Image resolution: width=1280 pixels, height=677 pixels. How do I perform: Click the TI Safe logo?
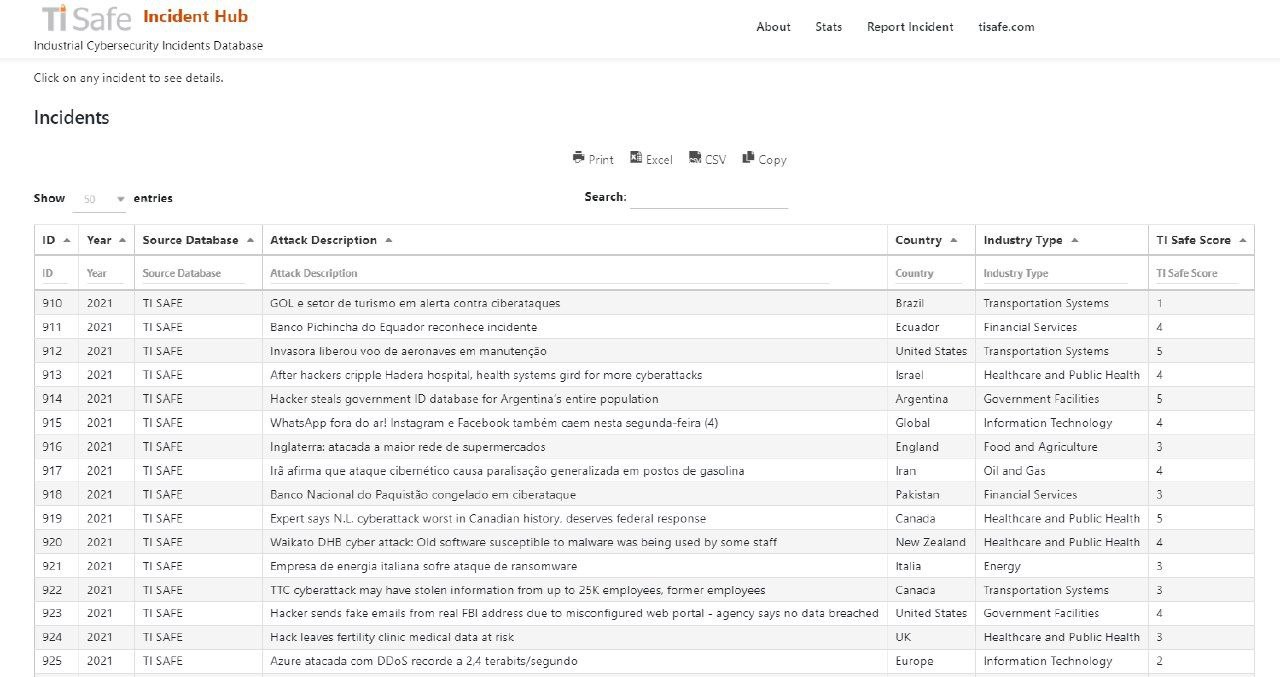click(x=87, y=17)
